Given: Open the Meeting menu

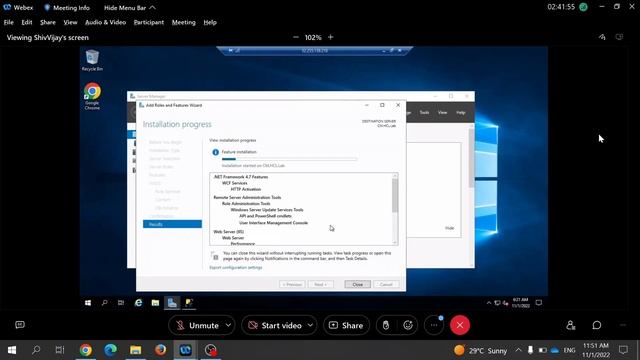Looking at the screenshot, I should pyautogui.click(x=184, y=22).
